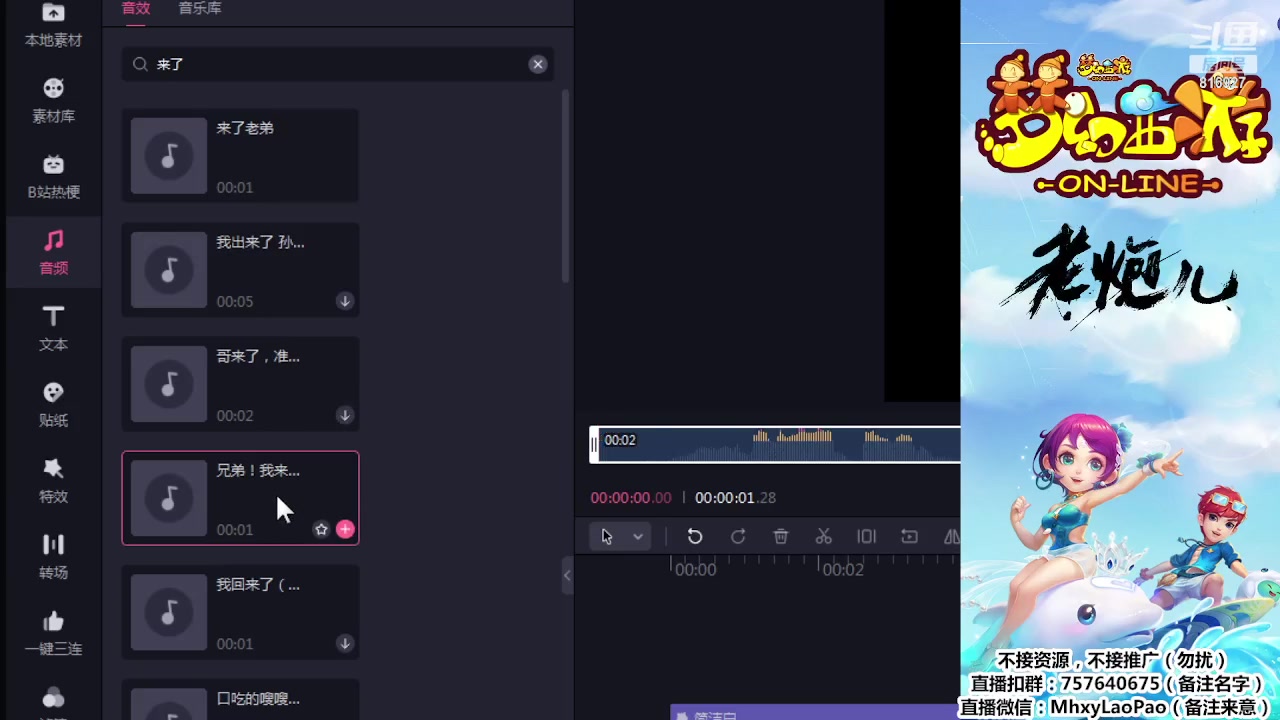Favorite the 兄弟！我来... sound effect

pos(321,529)
